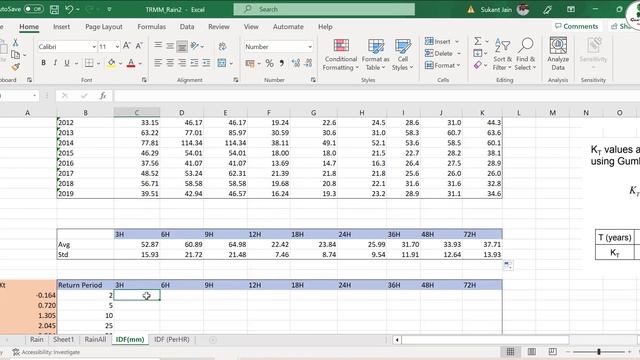
Task: Open the Review ribbon tab
Action: (219, 27)
